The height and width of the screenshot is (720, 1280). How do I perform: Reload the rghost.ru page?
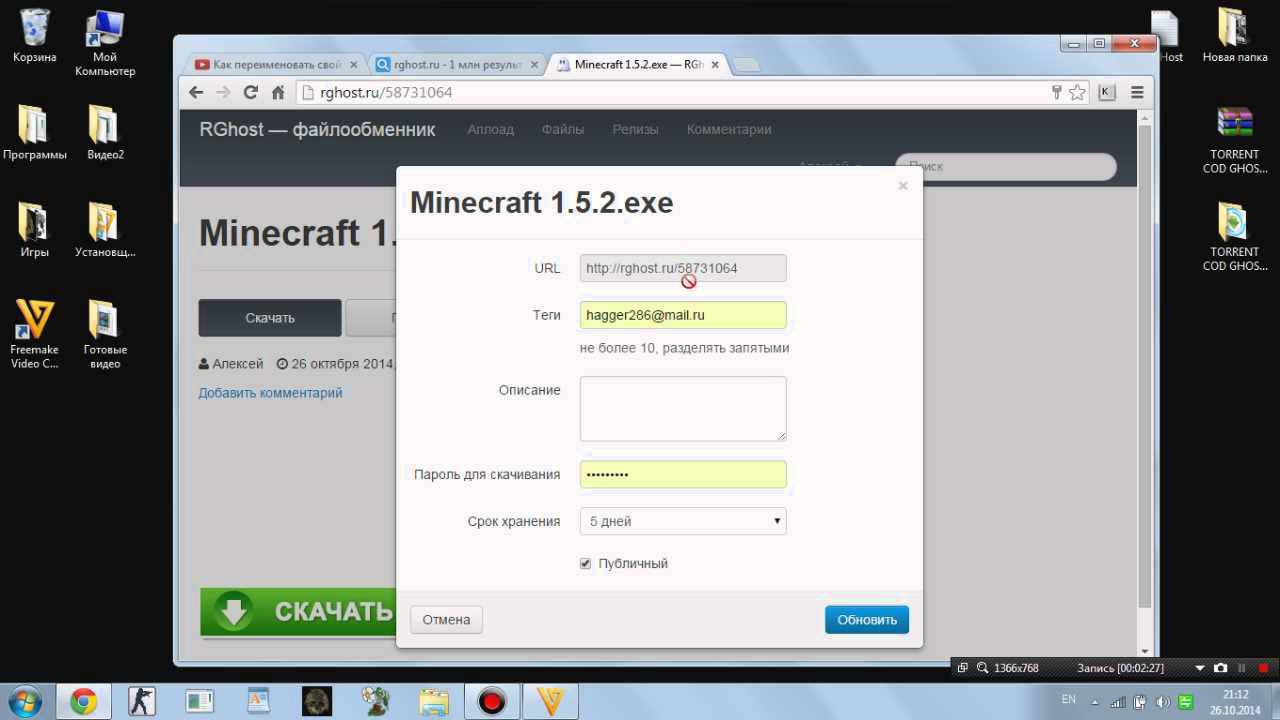[251, 92]
